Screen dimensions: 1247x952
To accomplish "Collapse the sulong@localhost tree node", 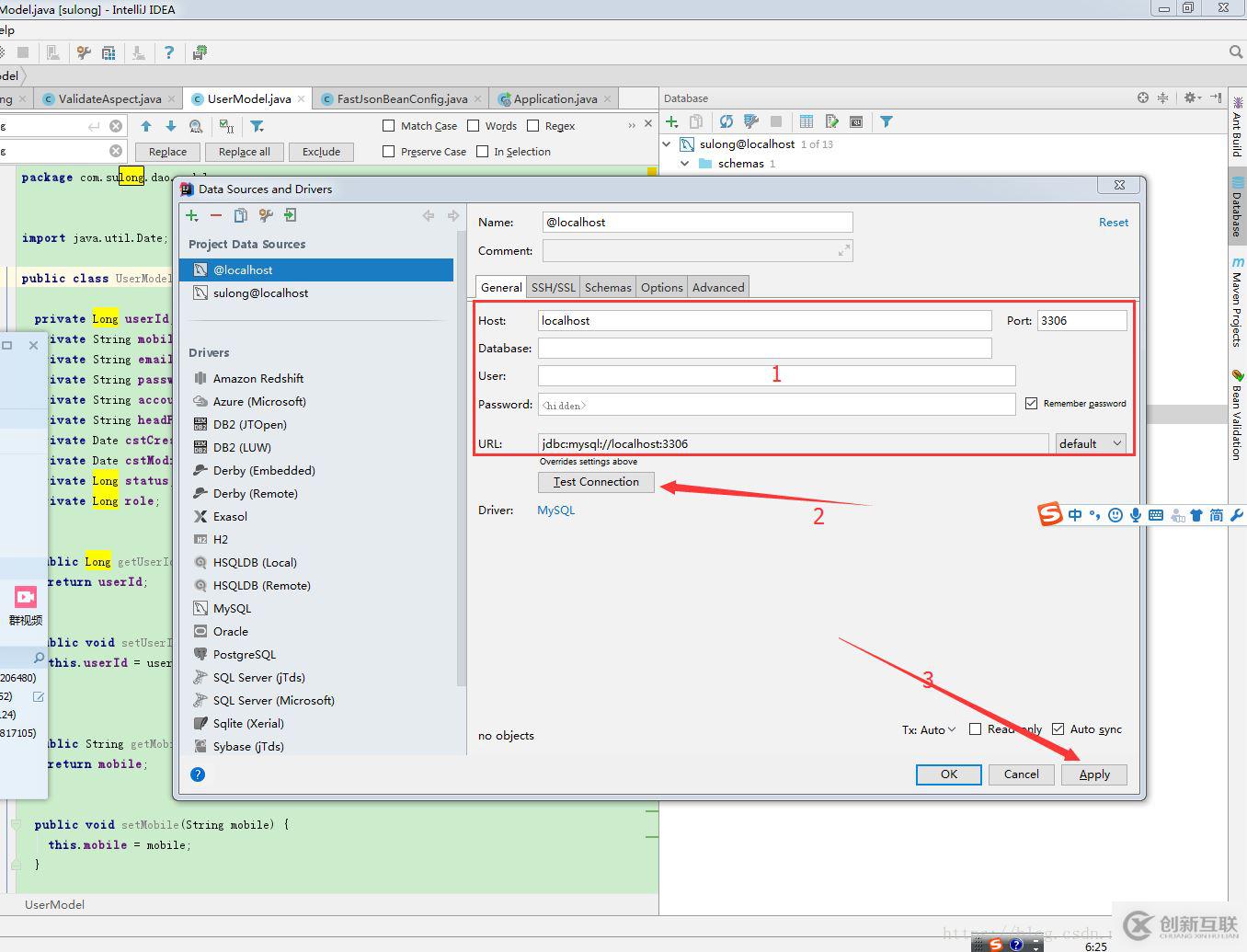I will (x=668, y=144).
